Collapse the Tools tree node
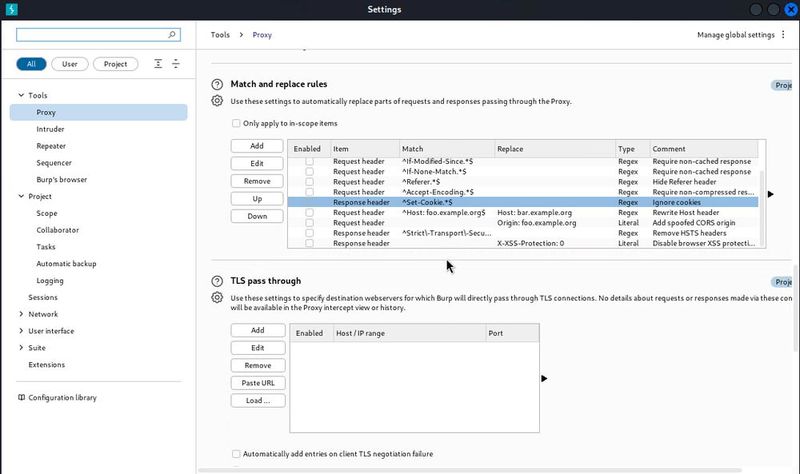Viewport: 800px width, 474px height. (21, 95)
